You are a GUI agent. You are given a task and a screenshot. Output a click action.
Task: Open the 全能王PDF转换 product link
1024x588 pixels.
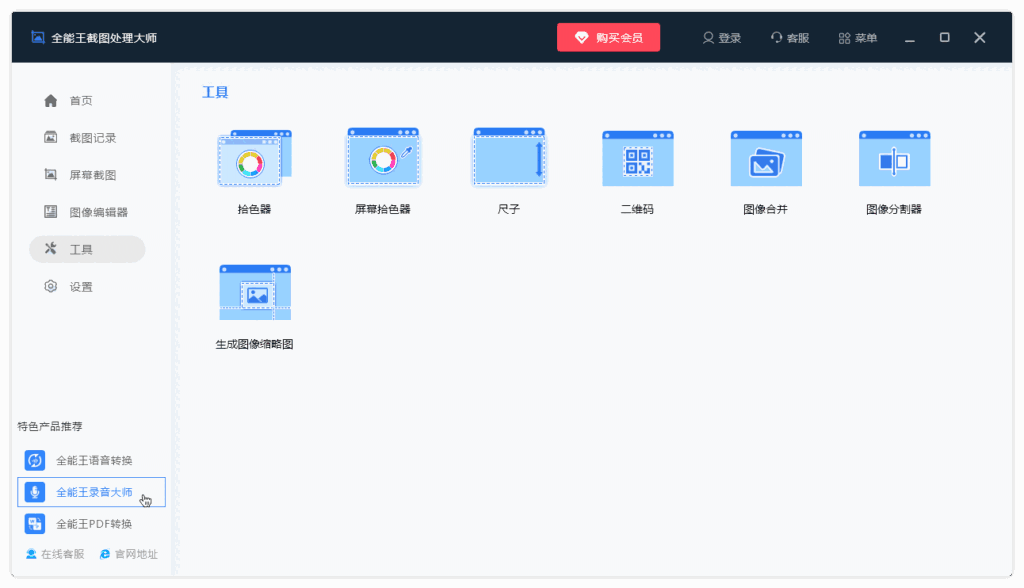[x=87, y=523]
